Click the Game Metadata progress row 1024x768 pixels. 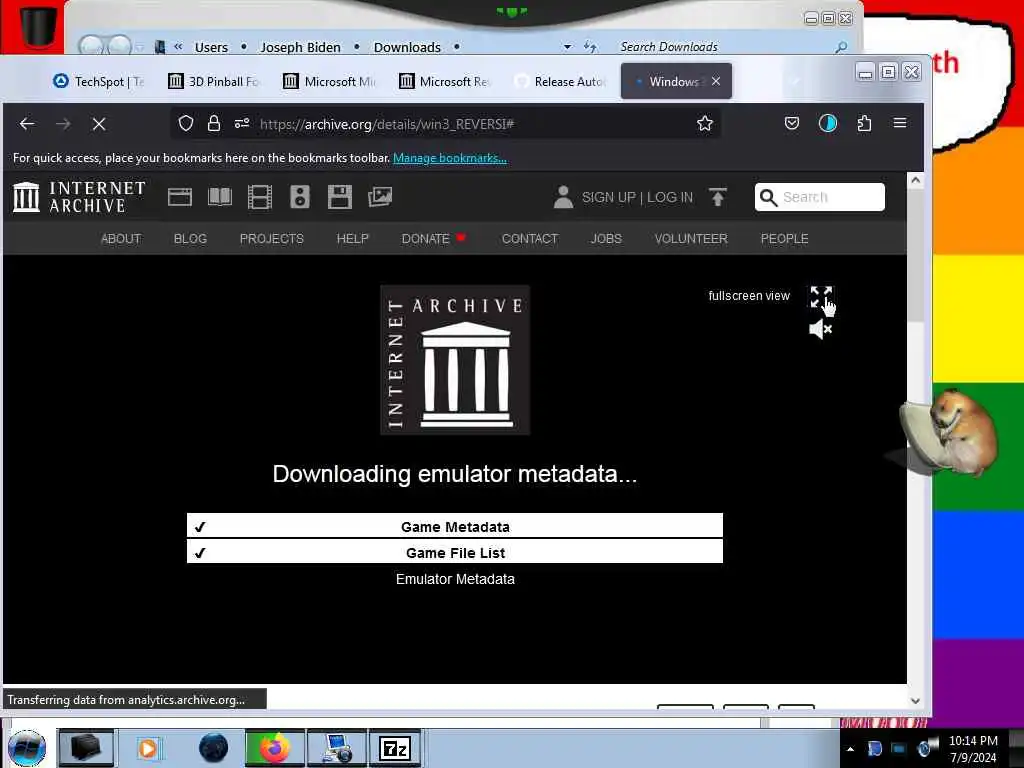pyautogui.click(x=455, y=526)
